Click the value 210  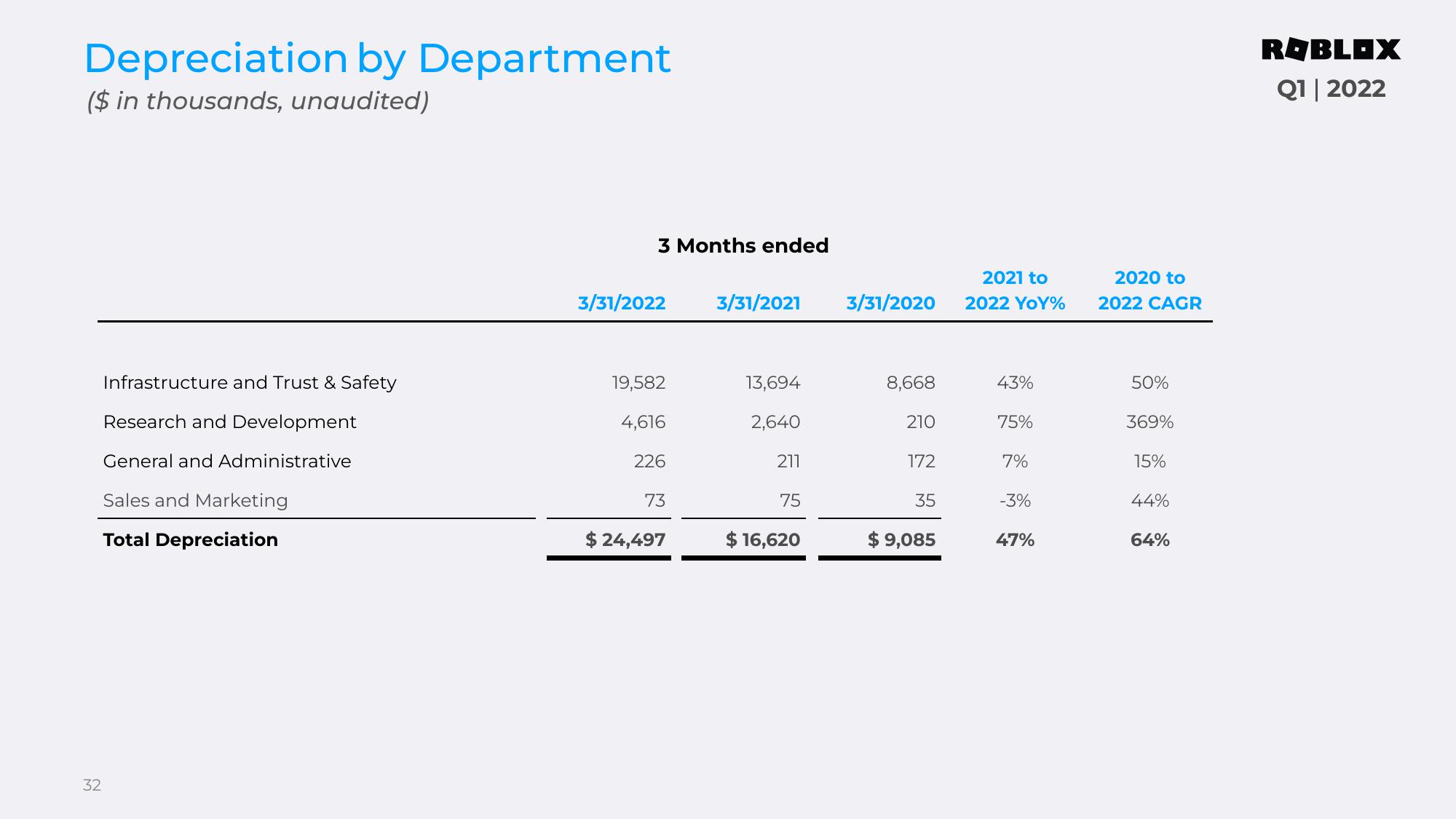click(921, 422)
